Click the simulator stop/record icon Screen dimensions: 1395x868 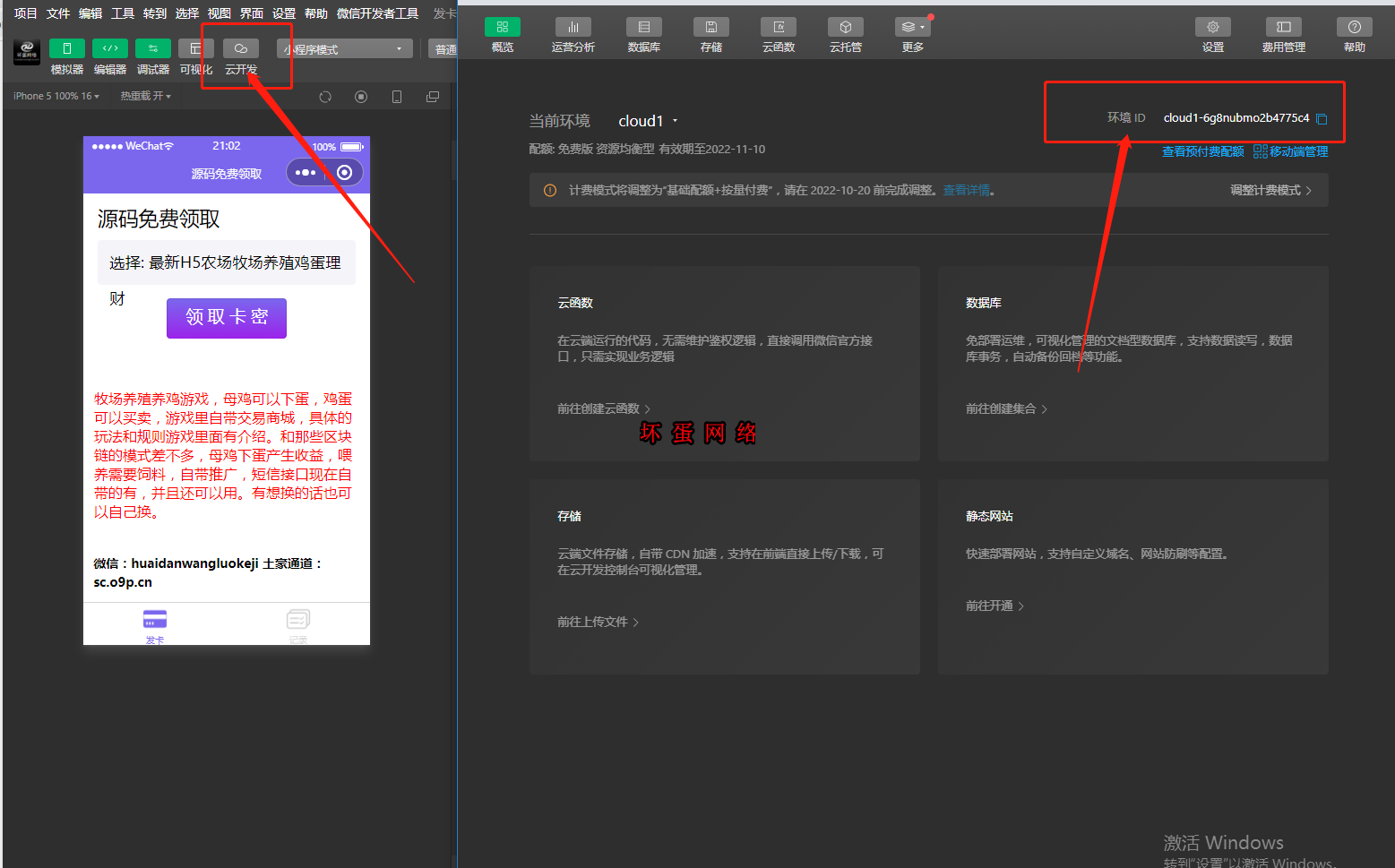pyautogui.click(x=361, y=97)
